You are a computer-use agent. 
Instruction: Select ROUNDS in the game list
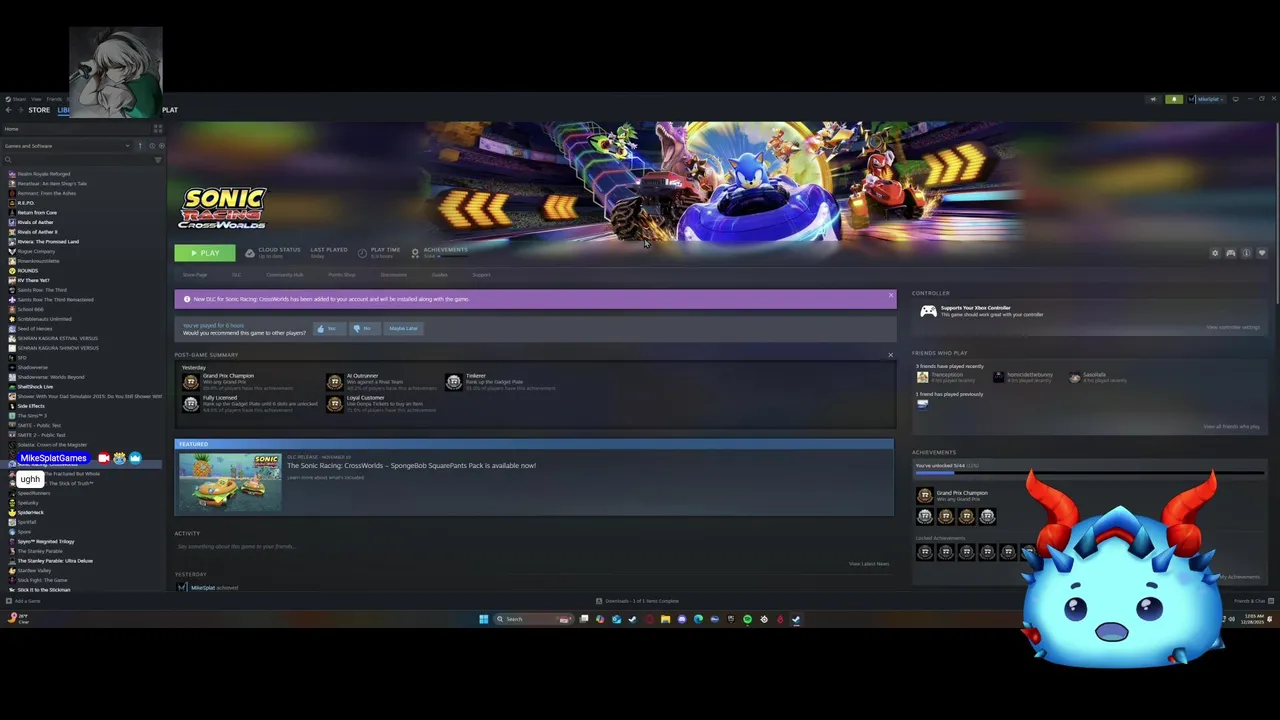[27, 270]
